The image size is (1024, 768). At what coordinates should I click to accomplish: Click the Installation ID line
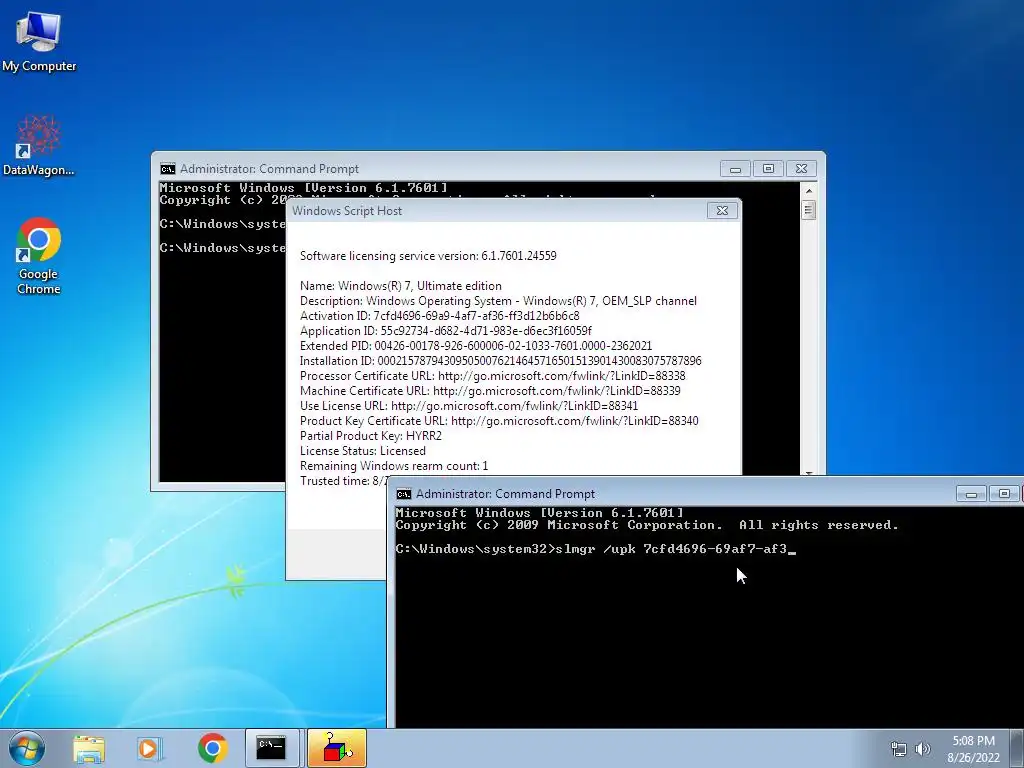[x=500, y=361]
